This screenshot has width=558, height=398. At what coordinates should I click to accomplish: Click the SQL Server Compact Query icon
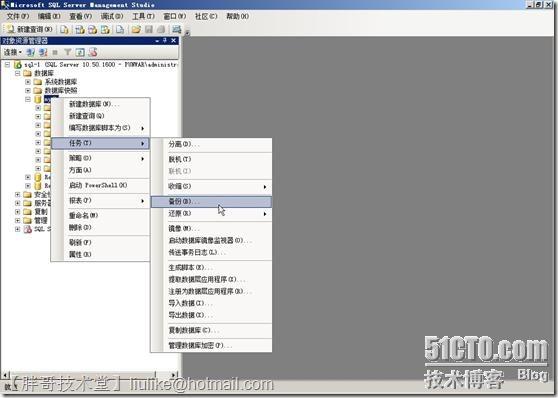coord(120,30)
